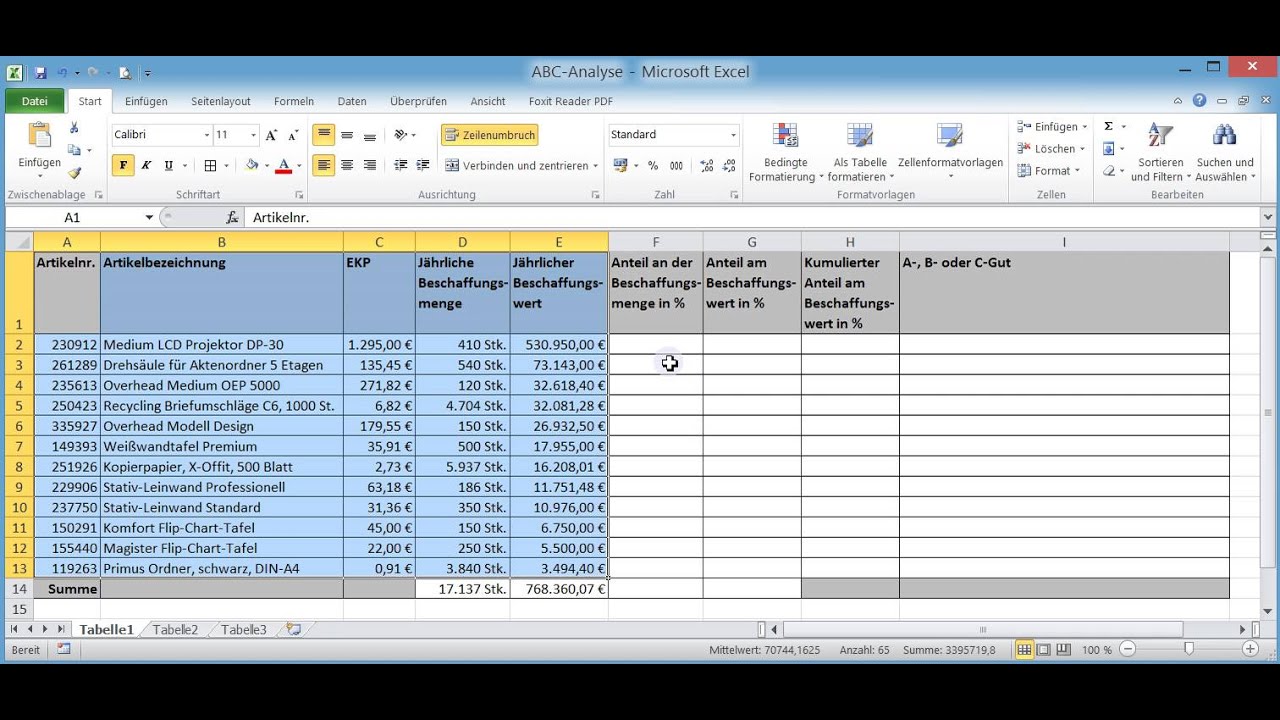Toggle middle vertical alignment
The width and height of the screenshot is (1280, 720).
[x=346, y=135]
